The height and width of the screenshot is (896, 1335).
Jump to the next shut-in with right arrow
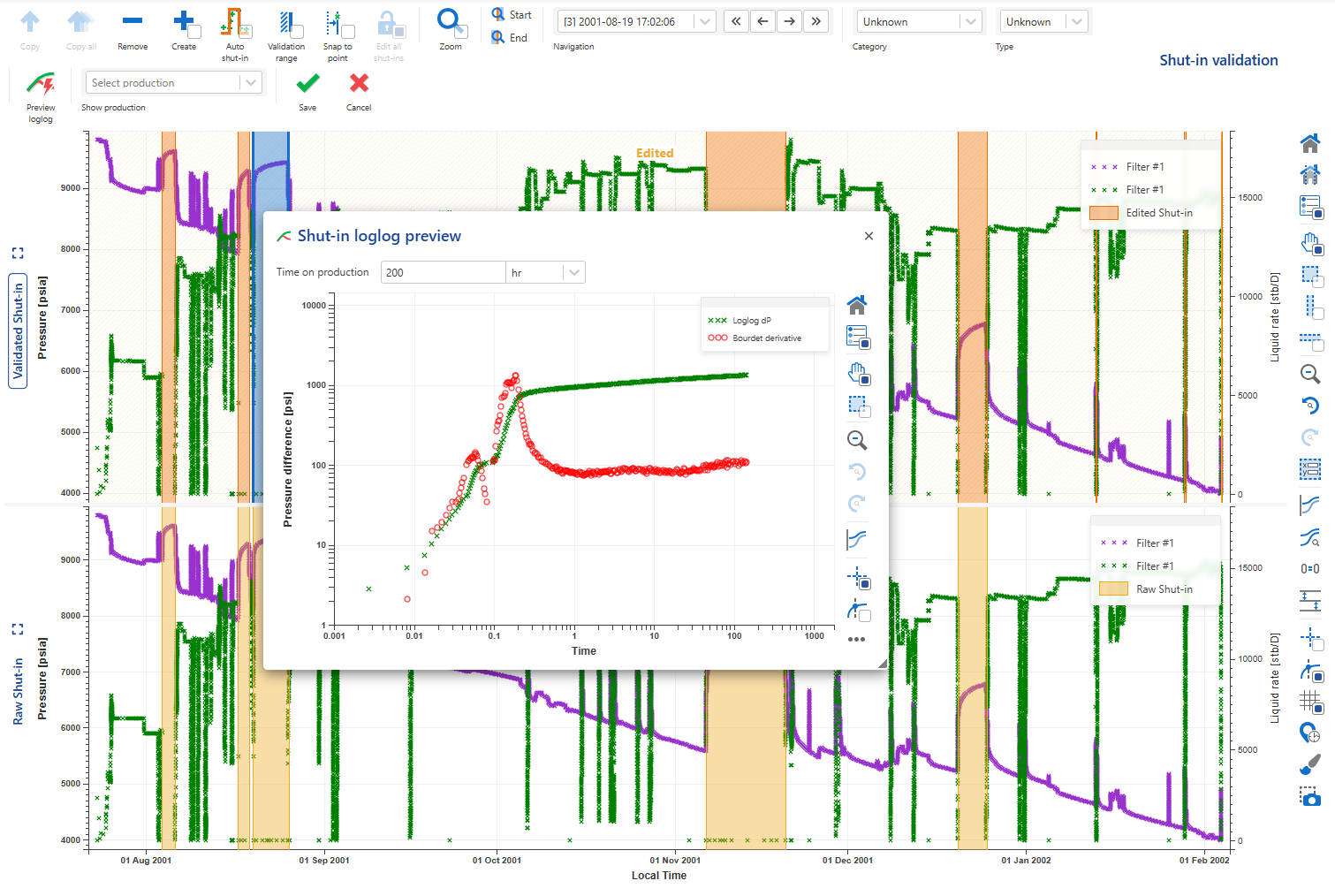[x=789, y=22]
